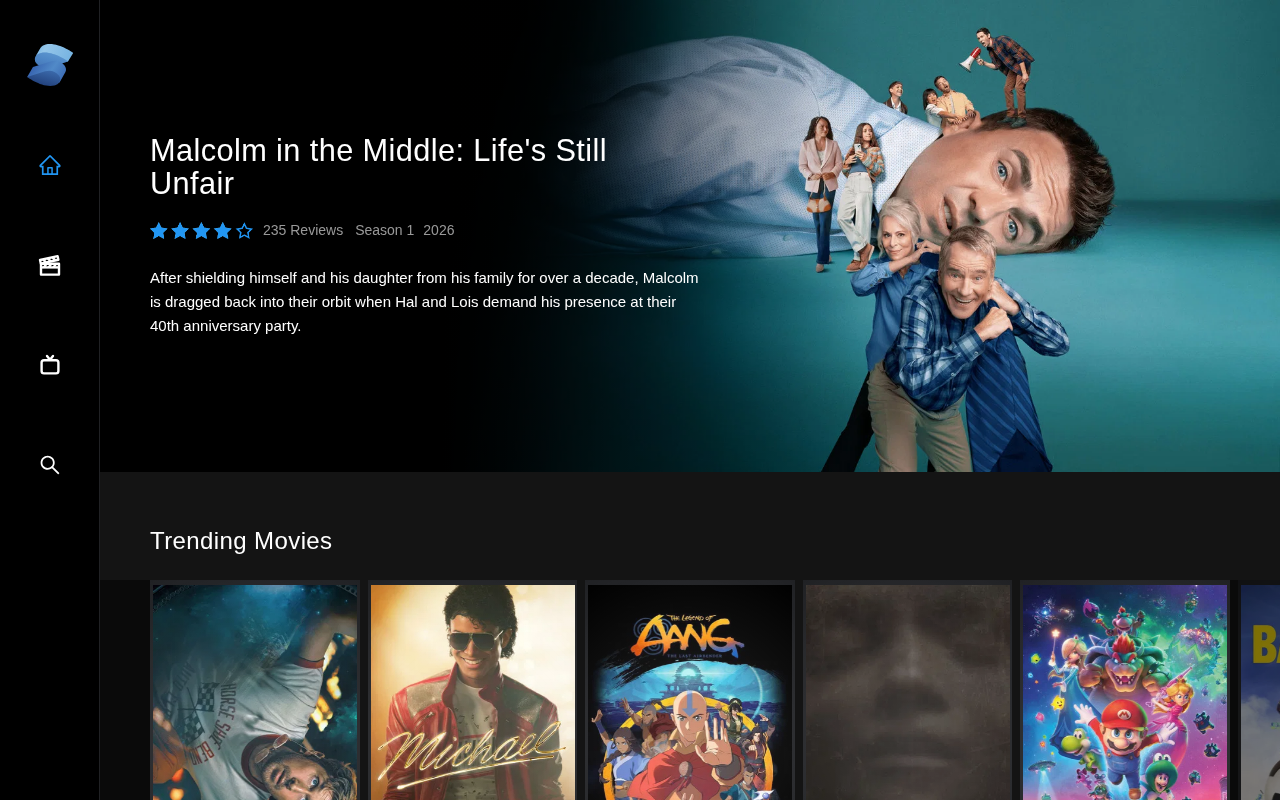Click the Trending Movies heading
The width and height of the screenshot is (1280, 800).
[x=241, y=541]
